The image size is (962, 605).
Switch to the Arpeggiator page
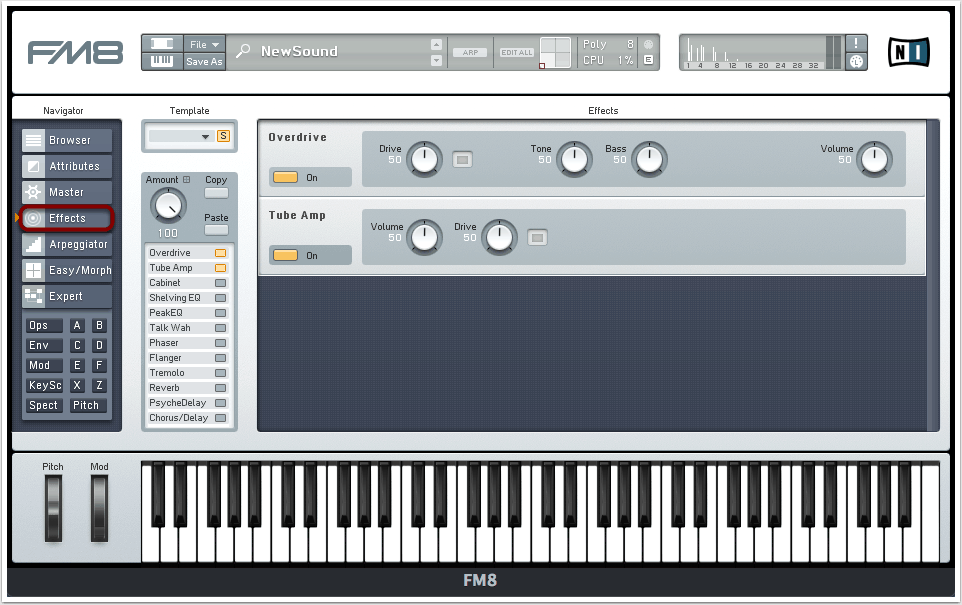(68, 244)
